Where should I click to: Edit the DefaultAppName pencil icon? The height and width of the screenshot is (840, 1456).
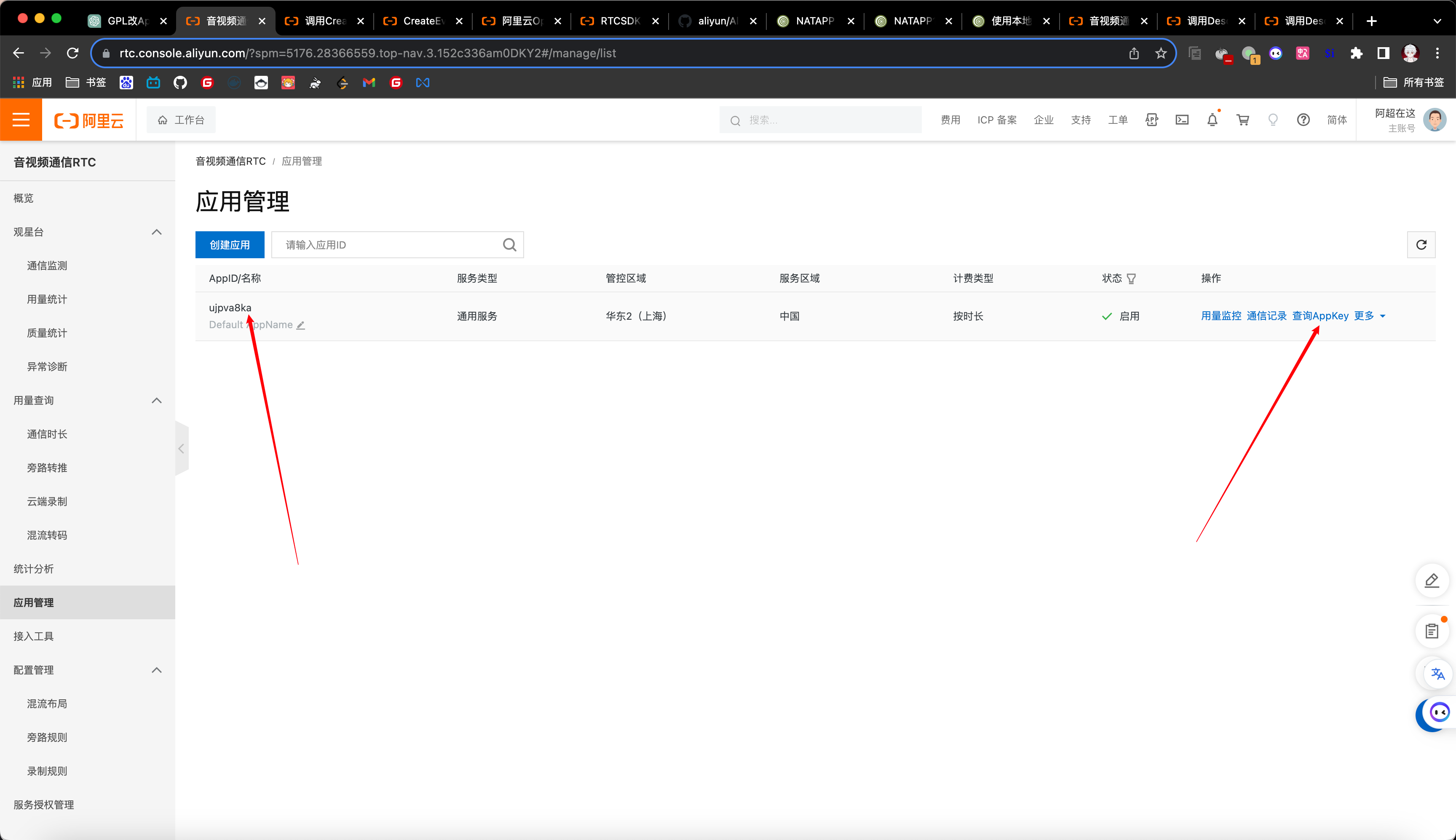coord(300,325)
